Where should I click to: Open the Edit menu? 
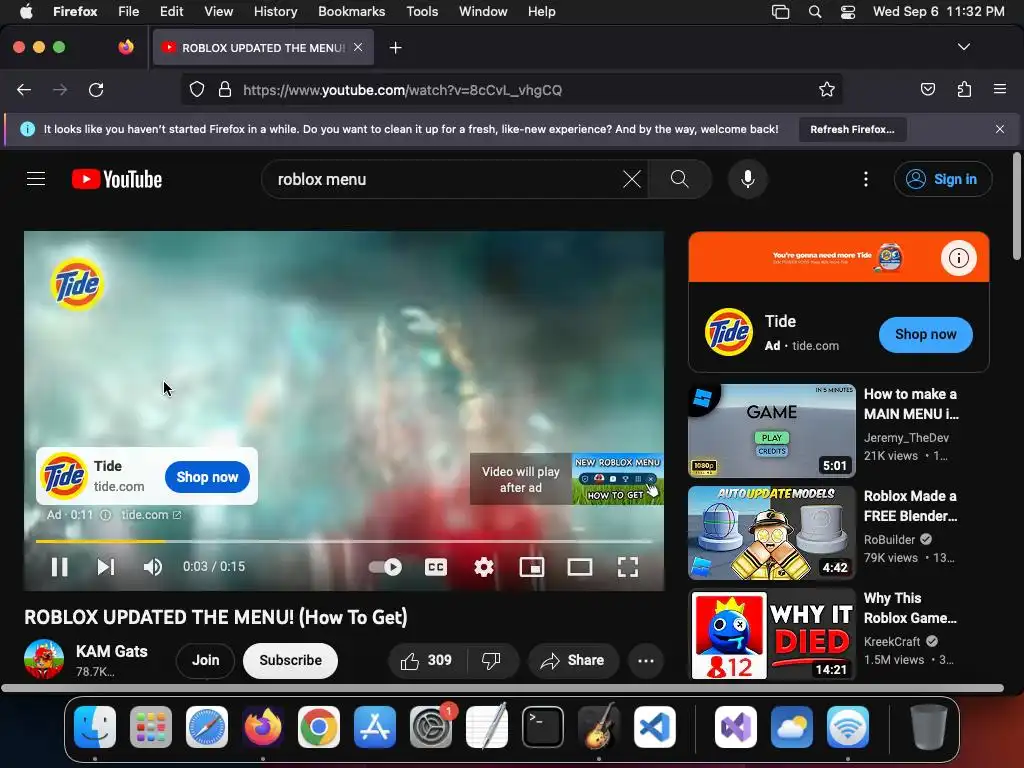point(171,11)
